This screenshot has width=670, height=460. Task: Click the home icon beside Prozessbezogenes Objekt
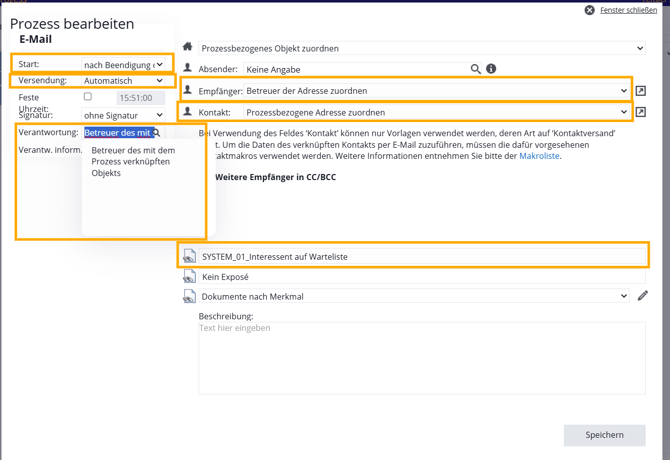coord(187,47)
